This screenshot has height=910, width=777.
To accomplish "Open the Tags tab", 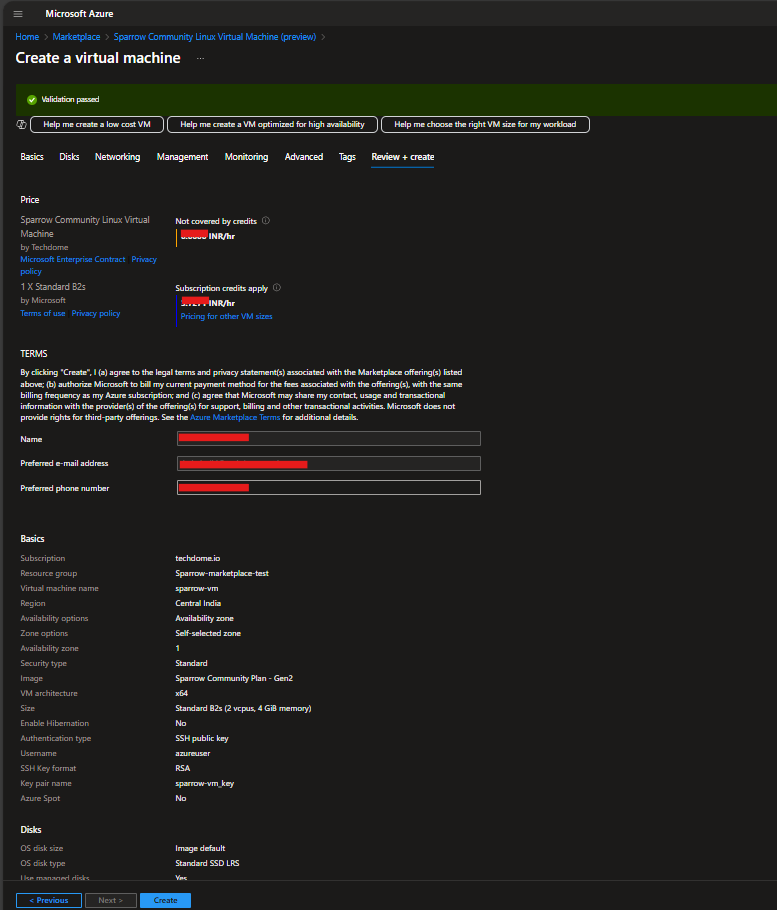I will click(347, 157).
